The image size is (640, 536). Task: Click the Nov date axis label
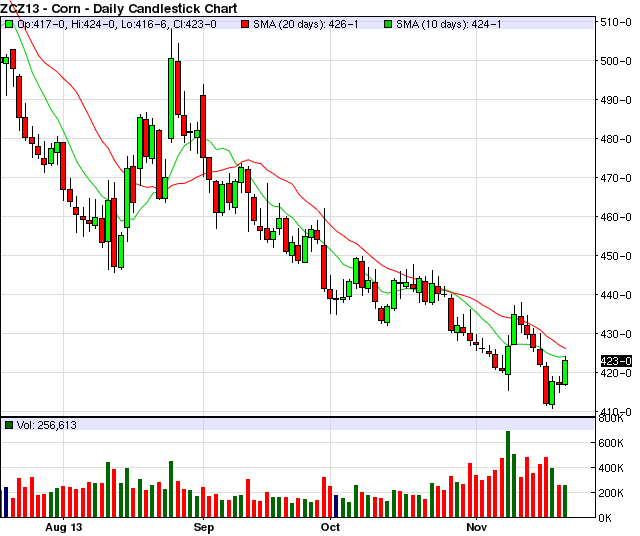click(476, 527)
